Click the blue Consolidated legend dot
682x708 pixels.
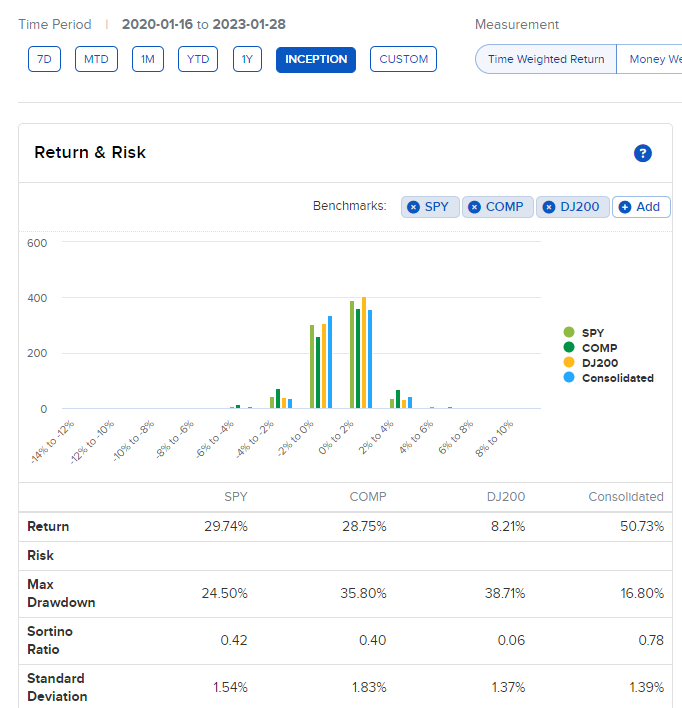[x=569, y=377]
